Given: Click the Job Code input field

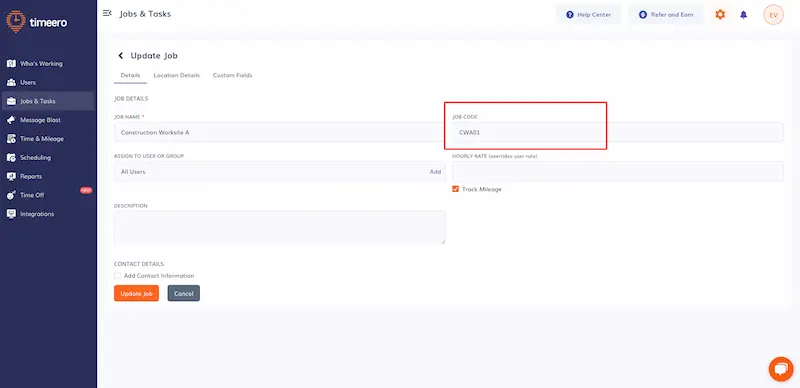Looking at the screenshot, I should point(617,132).
